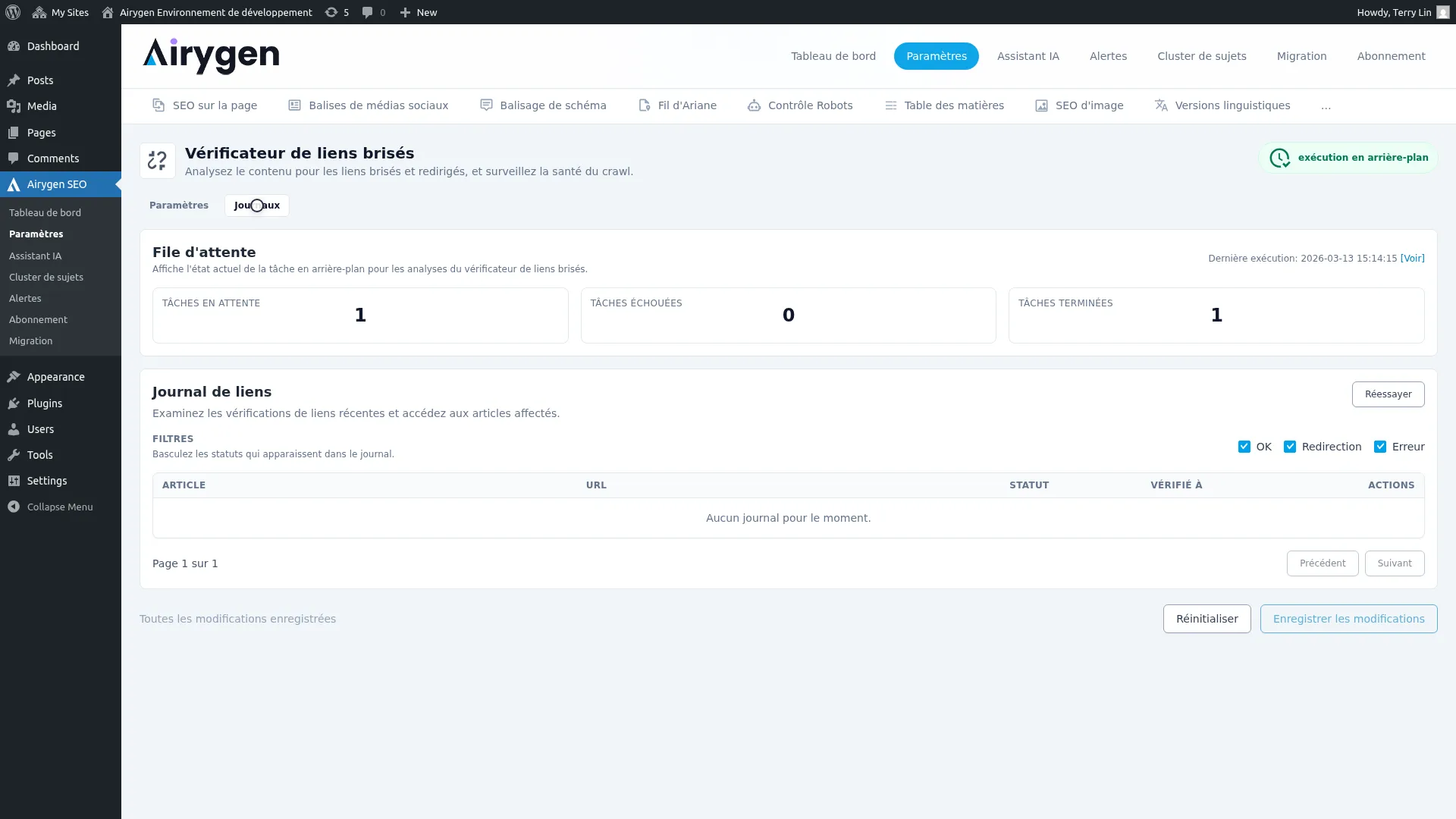Image resolution: width=1456 pixels, height=819 pixels.
Task: Click the Réessayer button
Action: coord(1388,394)
